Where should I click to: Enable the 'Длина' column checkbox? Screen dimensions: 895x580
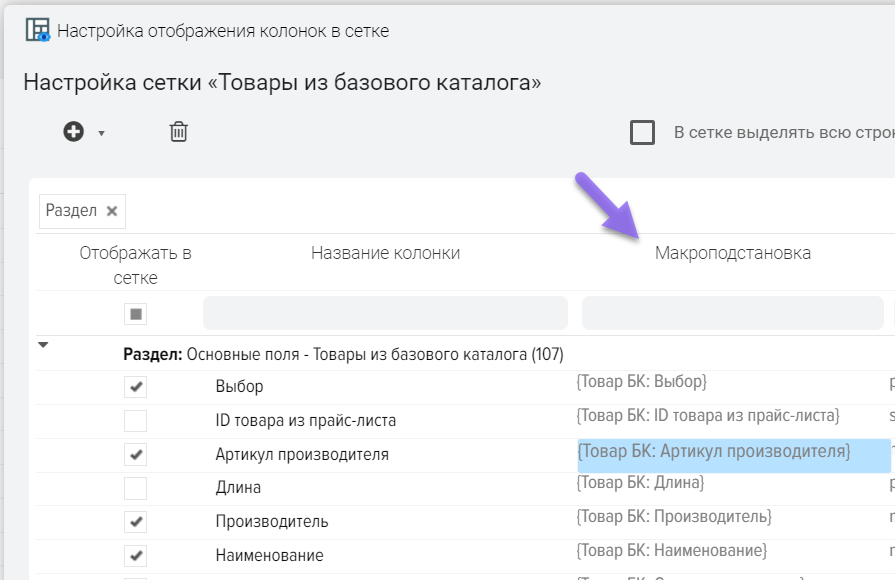click(x=136, y=488)
